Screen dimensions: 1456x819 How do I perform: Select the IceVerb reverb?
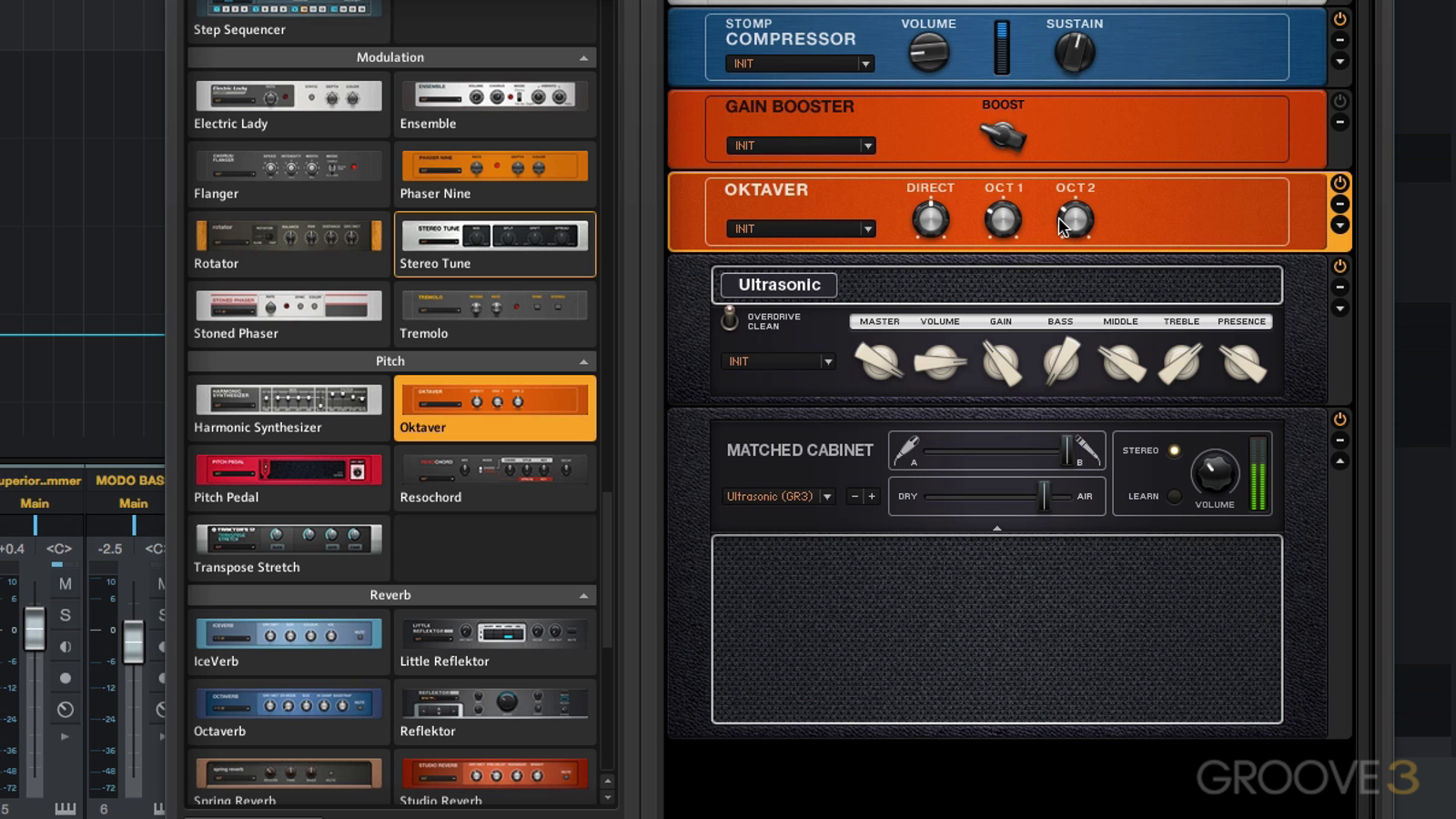tap(288, 642)
